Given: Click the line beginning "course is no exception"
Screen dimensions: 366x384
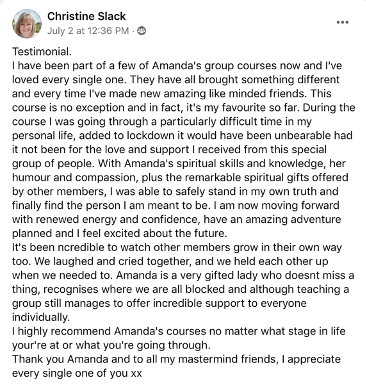Looking at the screenshot, I should tap(184, 108).
